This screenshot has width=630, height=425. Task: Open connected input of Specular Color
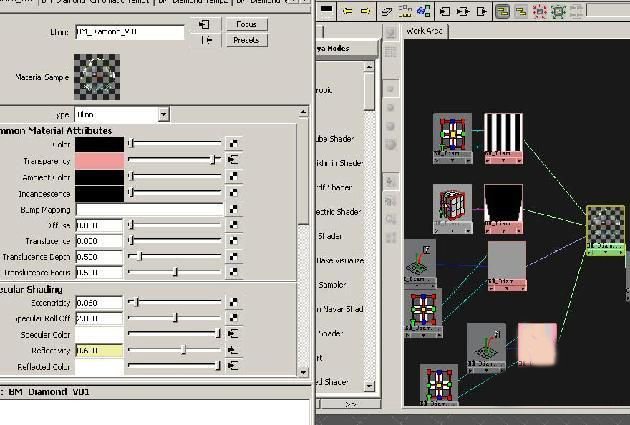[x=233, y=333]
